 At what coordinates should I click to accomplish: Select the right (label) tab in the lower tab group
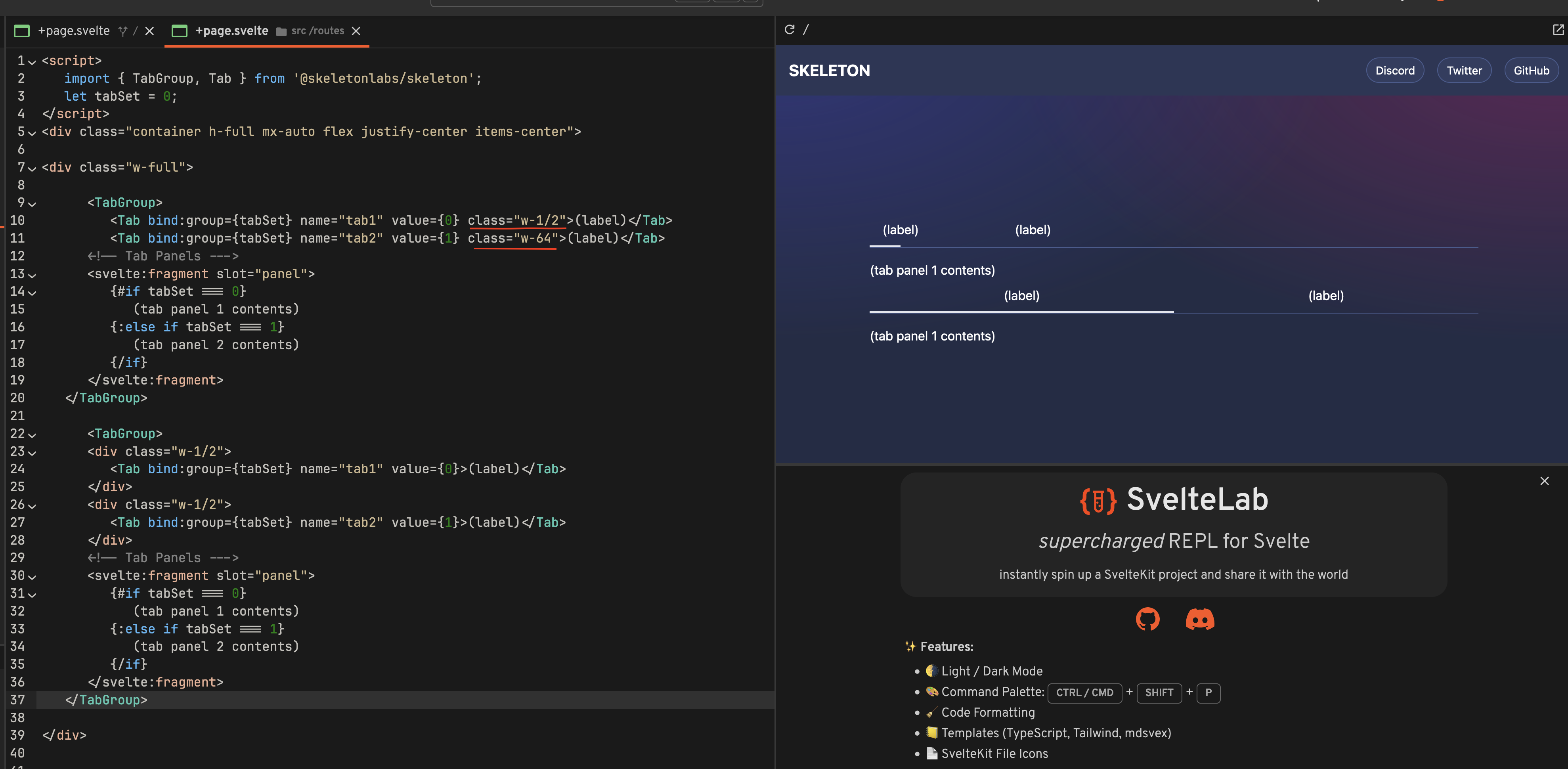1326,296
